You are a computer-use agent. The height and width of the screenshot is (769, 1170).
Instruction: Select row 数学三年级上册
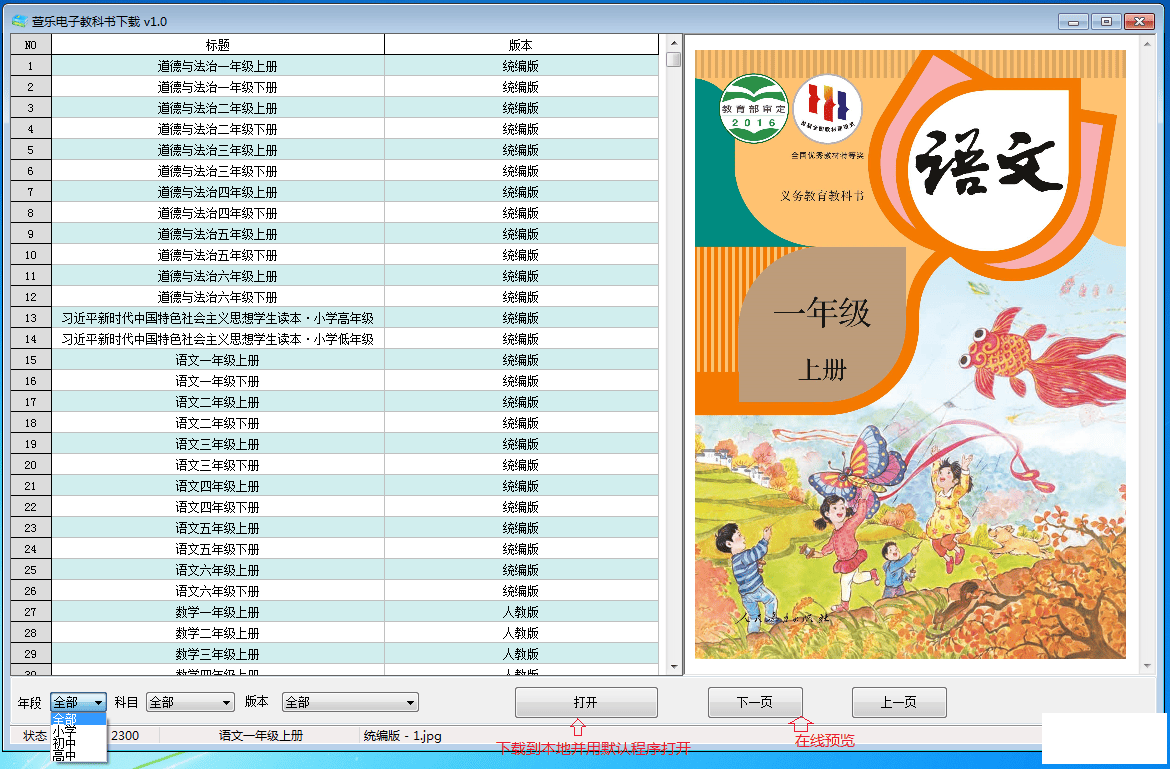[x=334, y=653]
